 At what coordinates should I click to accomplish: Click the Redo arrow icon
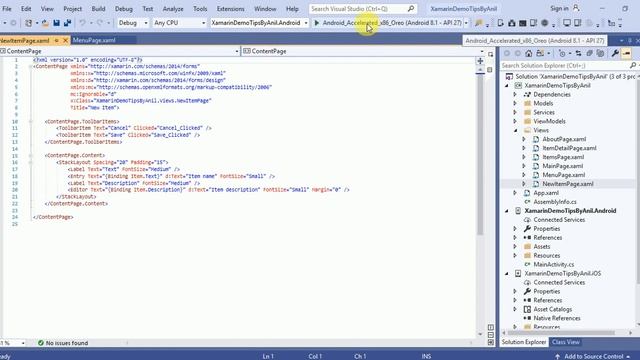point(100,23)
